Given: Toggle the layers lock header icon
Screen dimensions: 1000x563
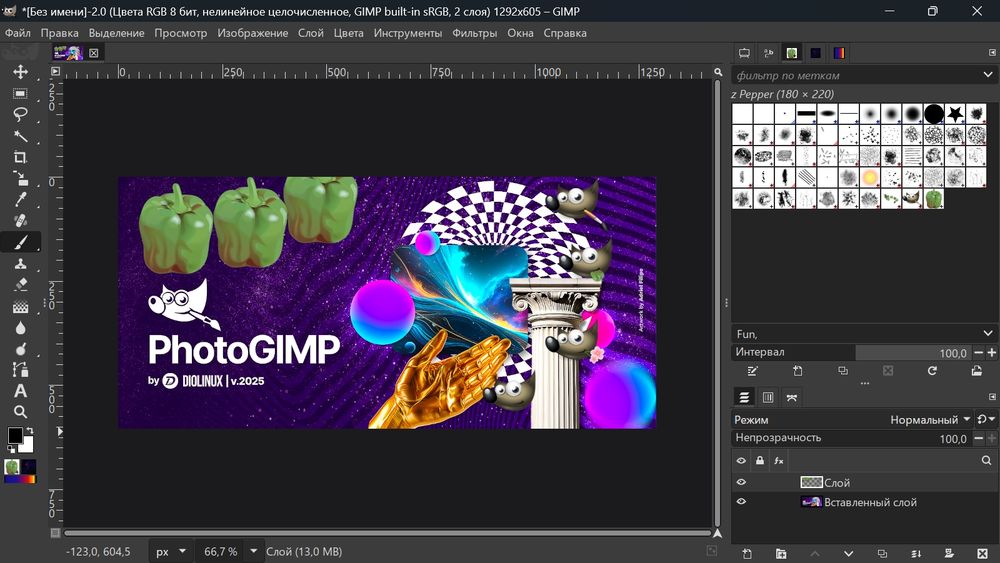Looking at the screenshot, I should tap(760, 460).
